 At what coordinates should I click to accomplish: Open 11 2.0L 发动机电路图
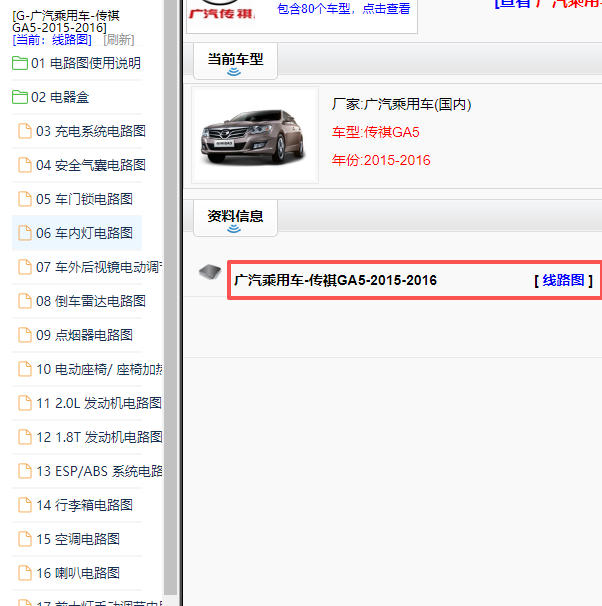click(99, 403)
